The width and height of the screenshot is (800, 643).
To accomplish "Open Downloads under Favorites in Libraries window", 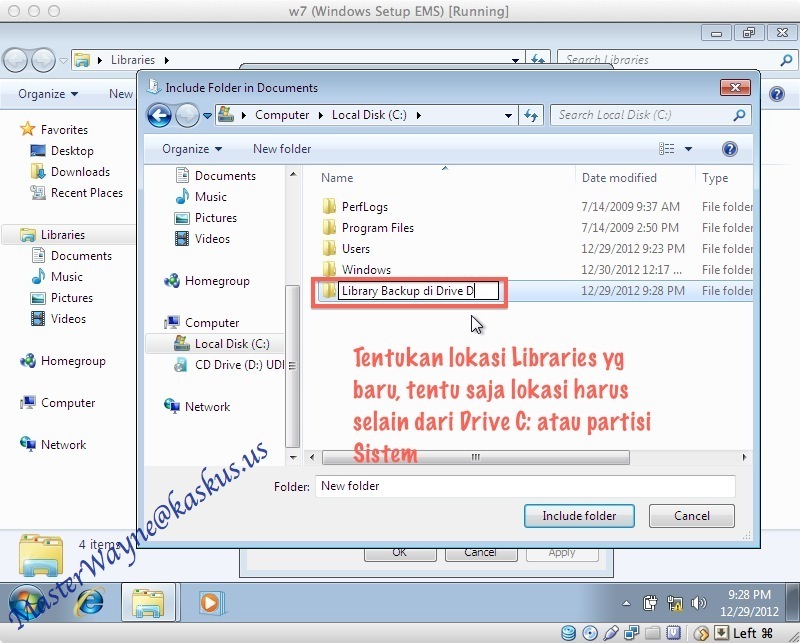I will (x=80, y=172).
